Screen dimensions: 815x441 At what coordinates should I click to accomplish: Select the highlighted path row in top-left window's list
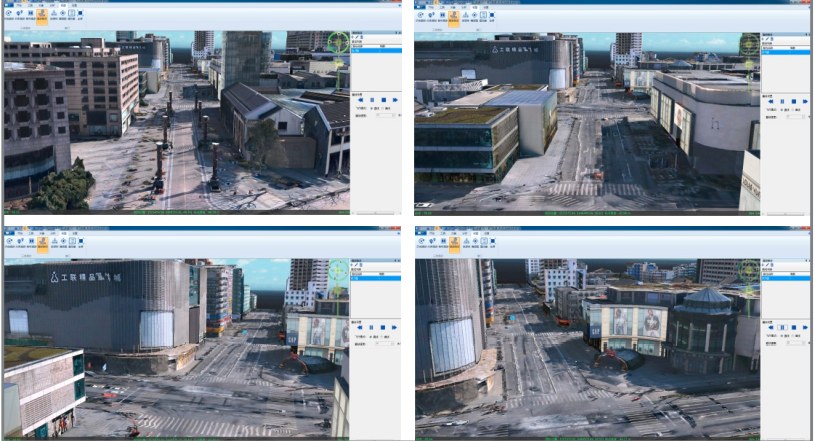click(x=376, y=50)
